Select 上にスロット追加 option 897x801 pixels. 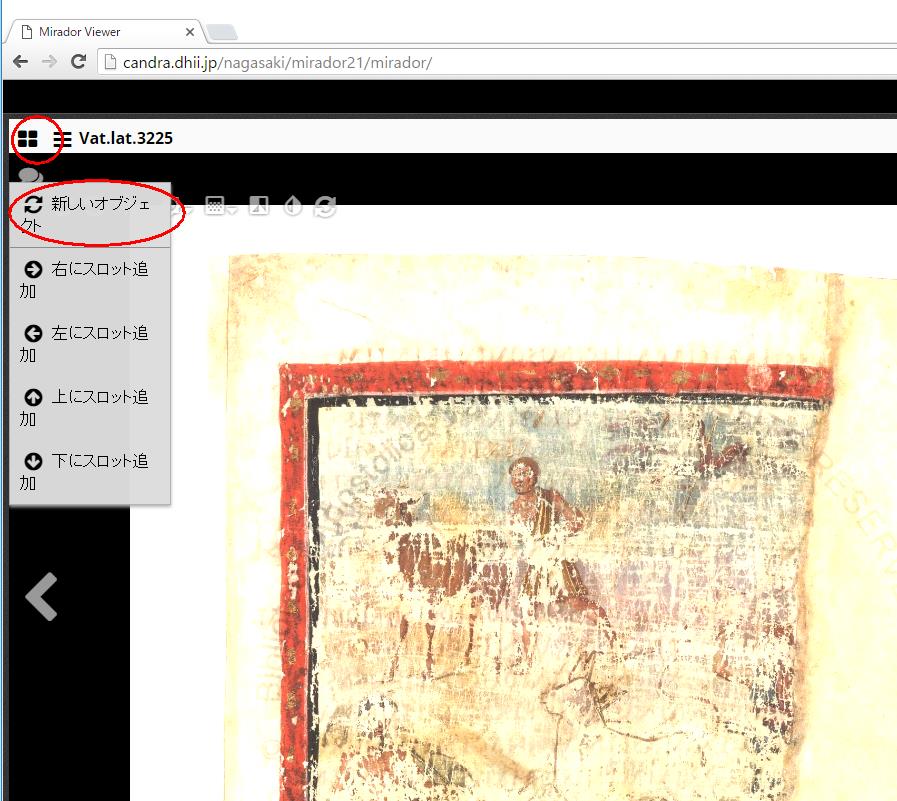coord(90,408)
